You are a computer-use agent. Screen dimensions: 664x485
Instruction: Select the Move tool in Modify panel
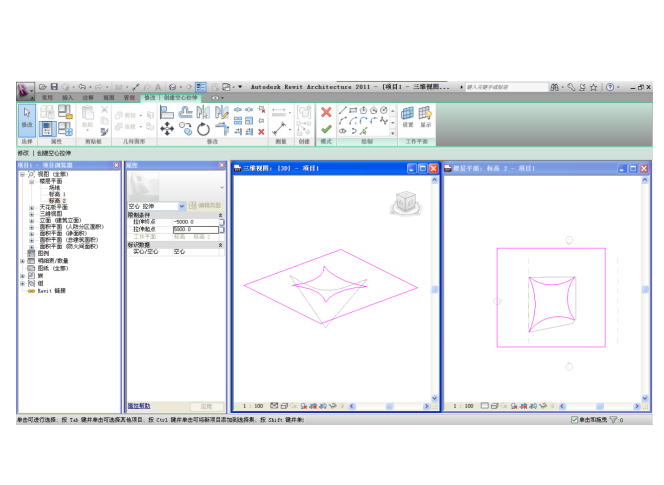(x=166, y=129)
